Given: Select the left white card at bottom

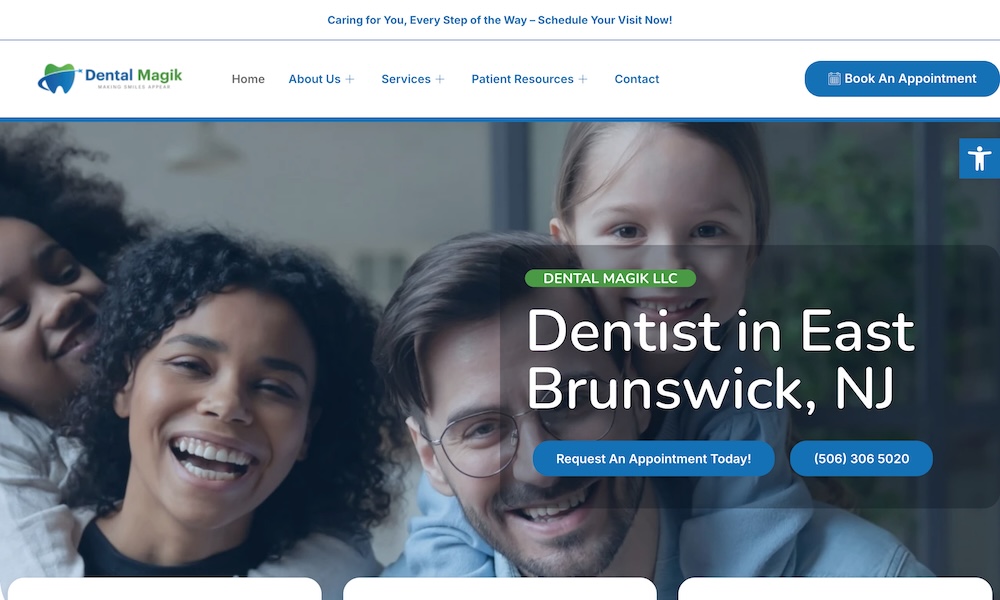Looking at the screenshot, I should click(165, 589).
